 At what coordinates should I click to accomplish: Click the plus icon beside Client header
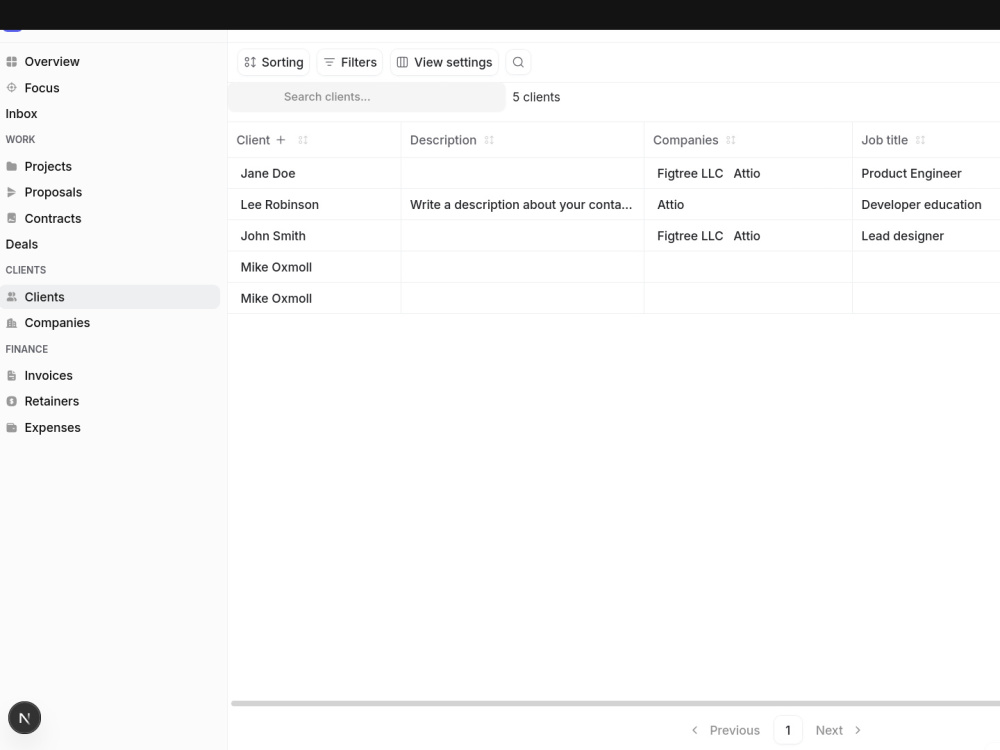coord(281,140)
